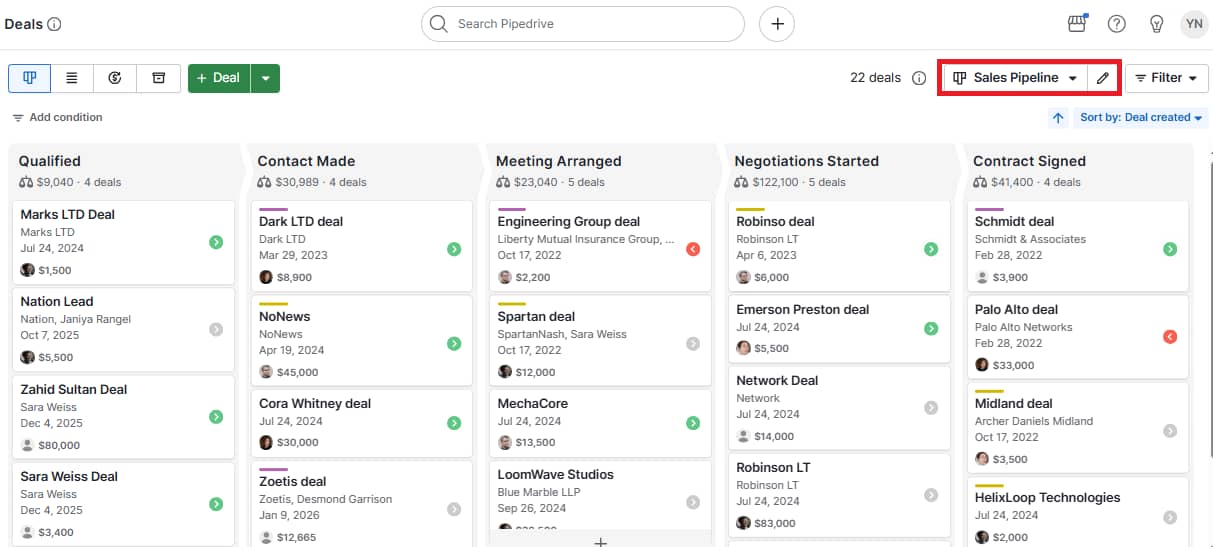Open the archived deals view
This screenshot has height=547, width=1213.
[x=158, y=78]
